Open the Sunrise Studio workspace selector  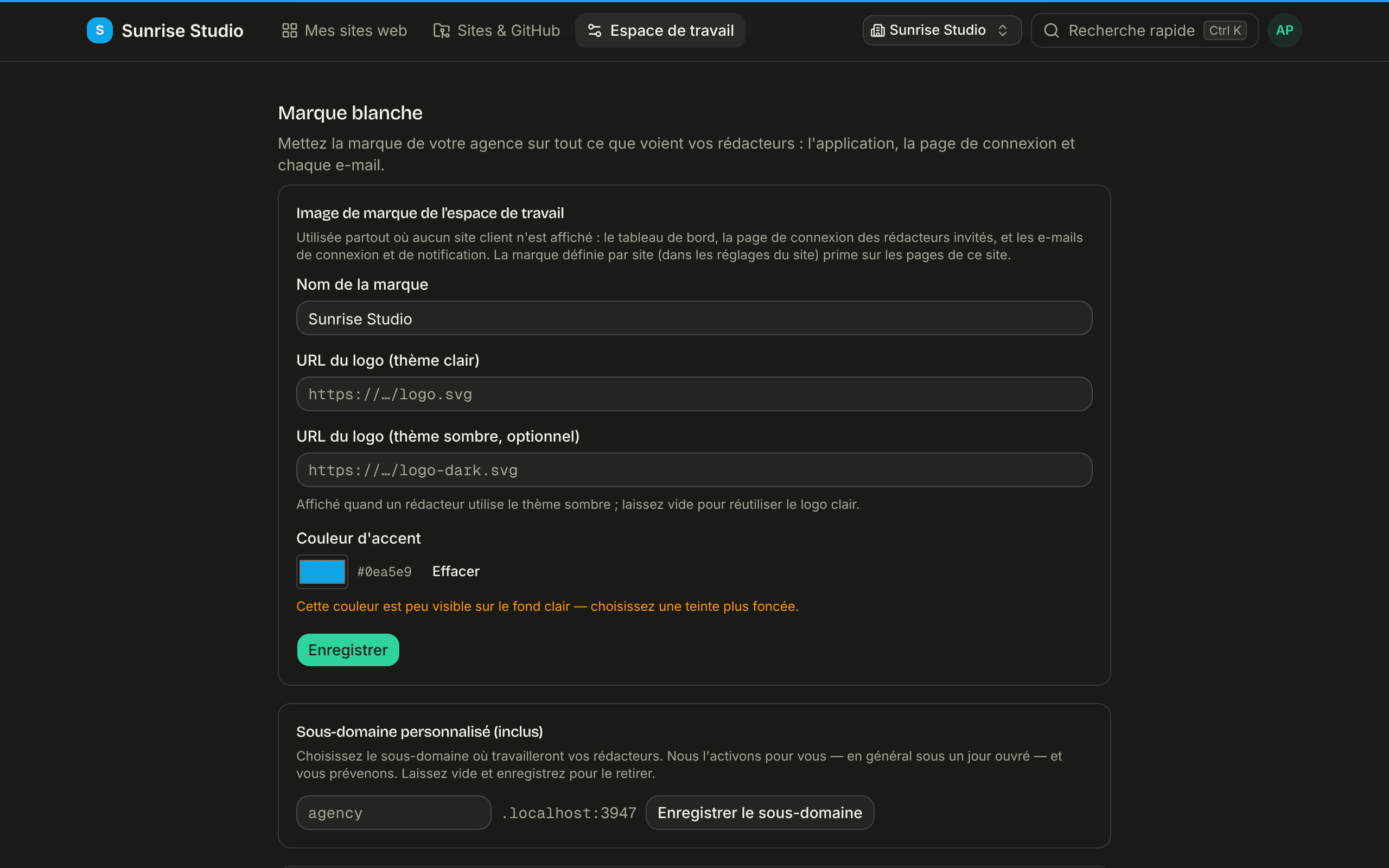942,30
